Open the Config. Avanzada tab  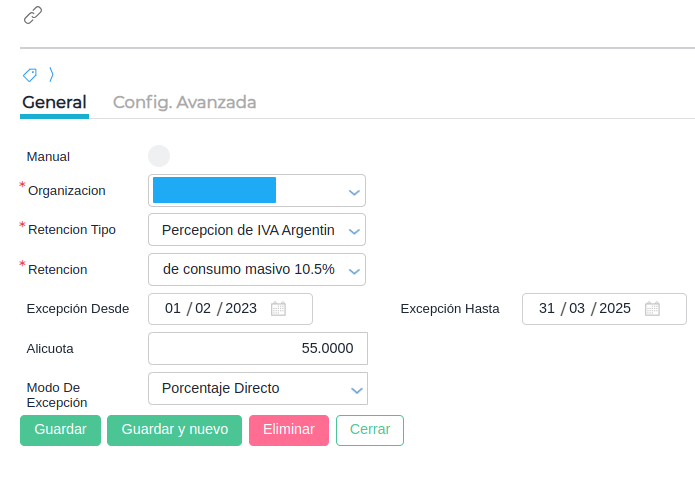184,102
